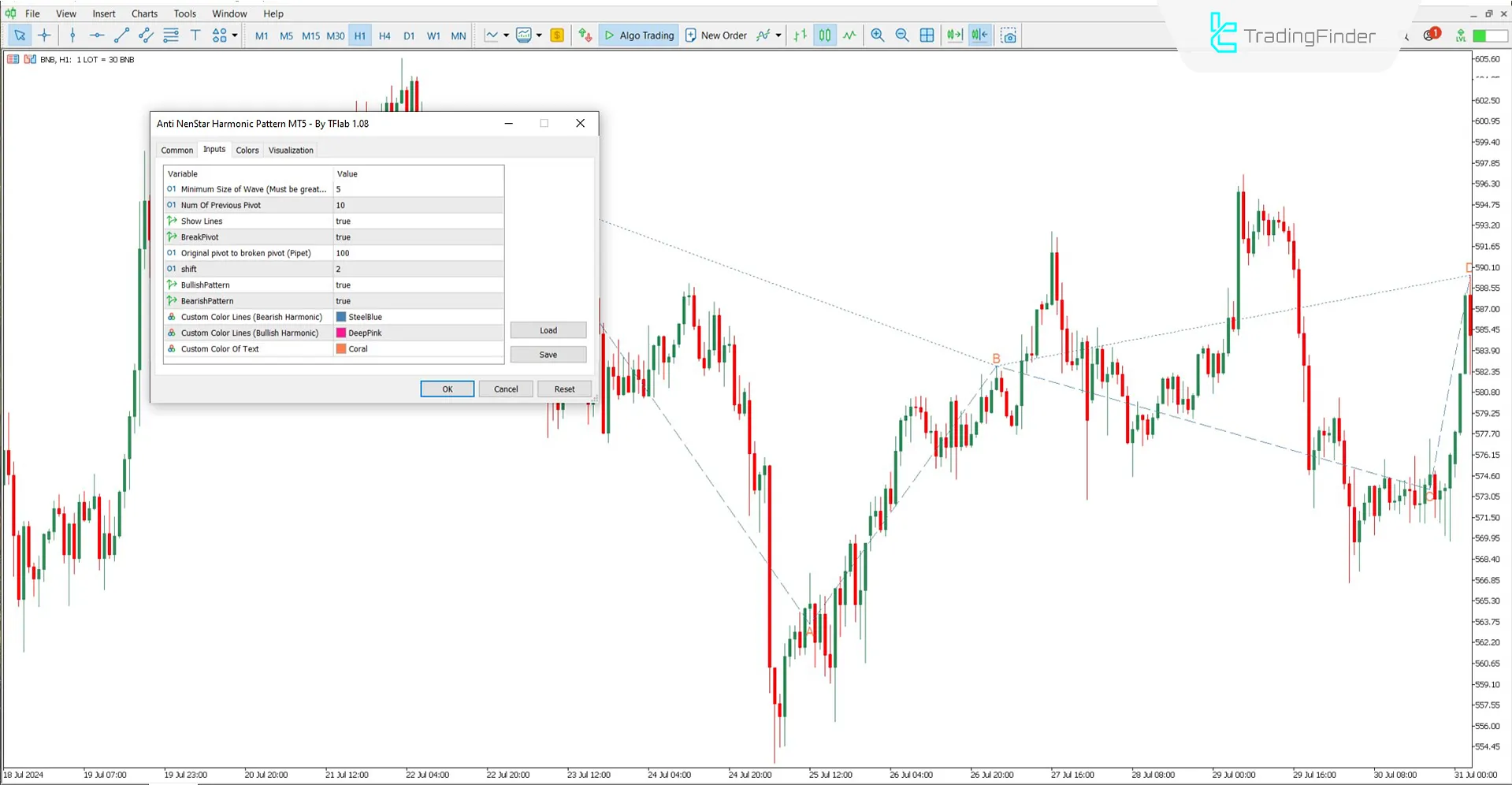
Task: Select the Trendline drawing tool
Action: click(121, 35)
